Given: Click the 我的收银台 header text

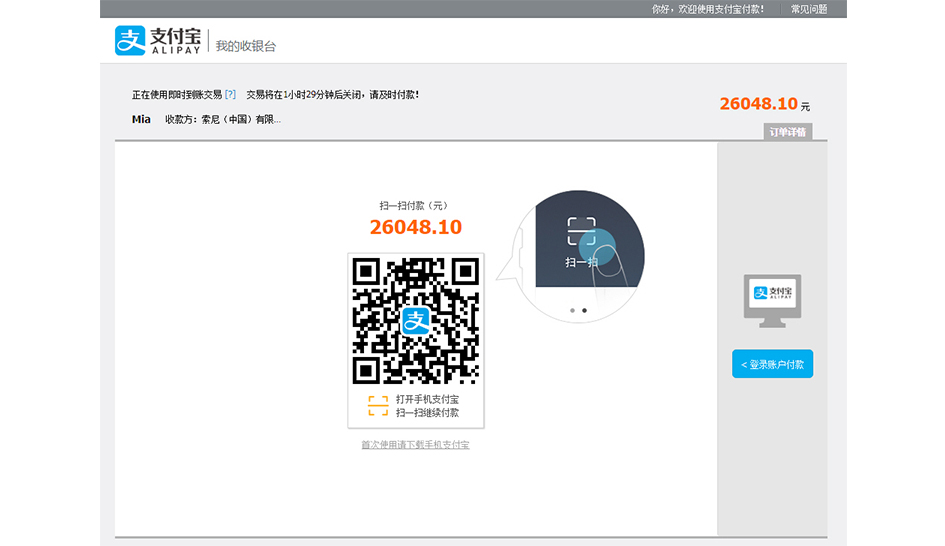Looking at the screenshot, I should pos(246,46).
